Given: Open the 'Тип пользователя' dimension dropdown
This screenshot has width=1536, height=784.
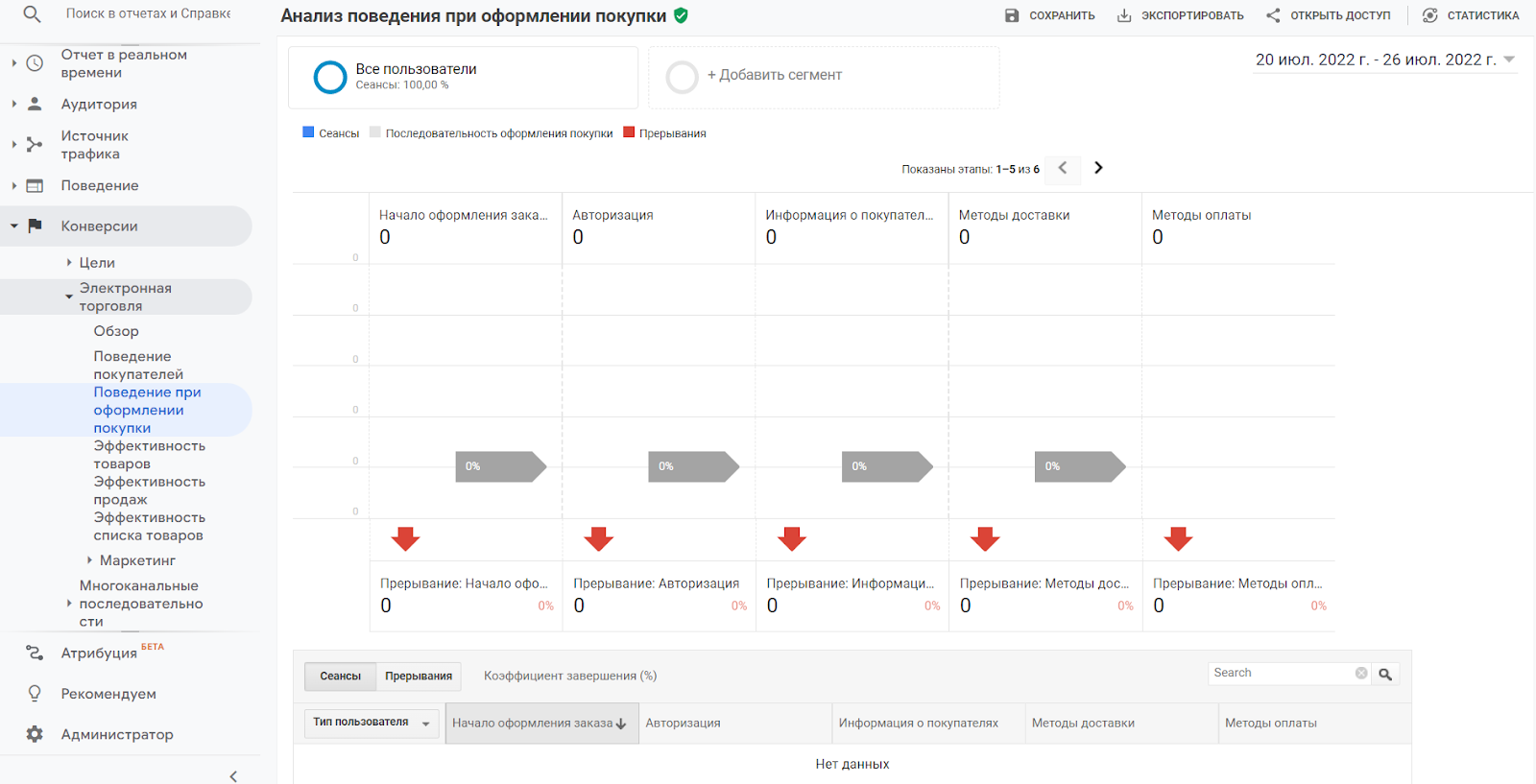Looking at the screenshot, I should tap(372, 723).
